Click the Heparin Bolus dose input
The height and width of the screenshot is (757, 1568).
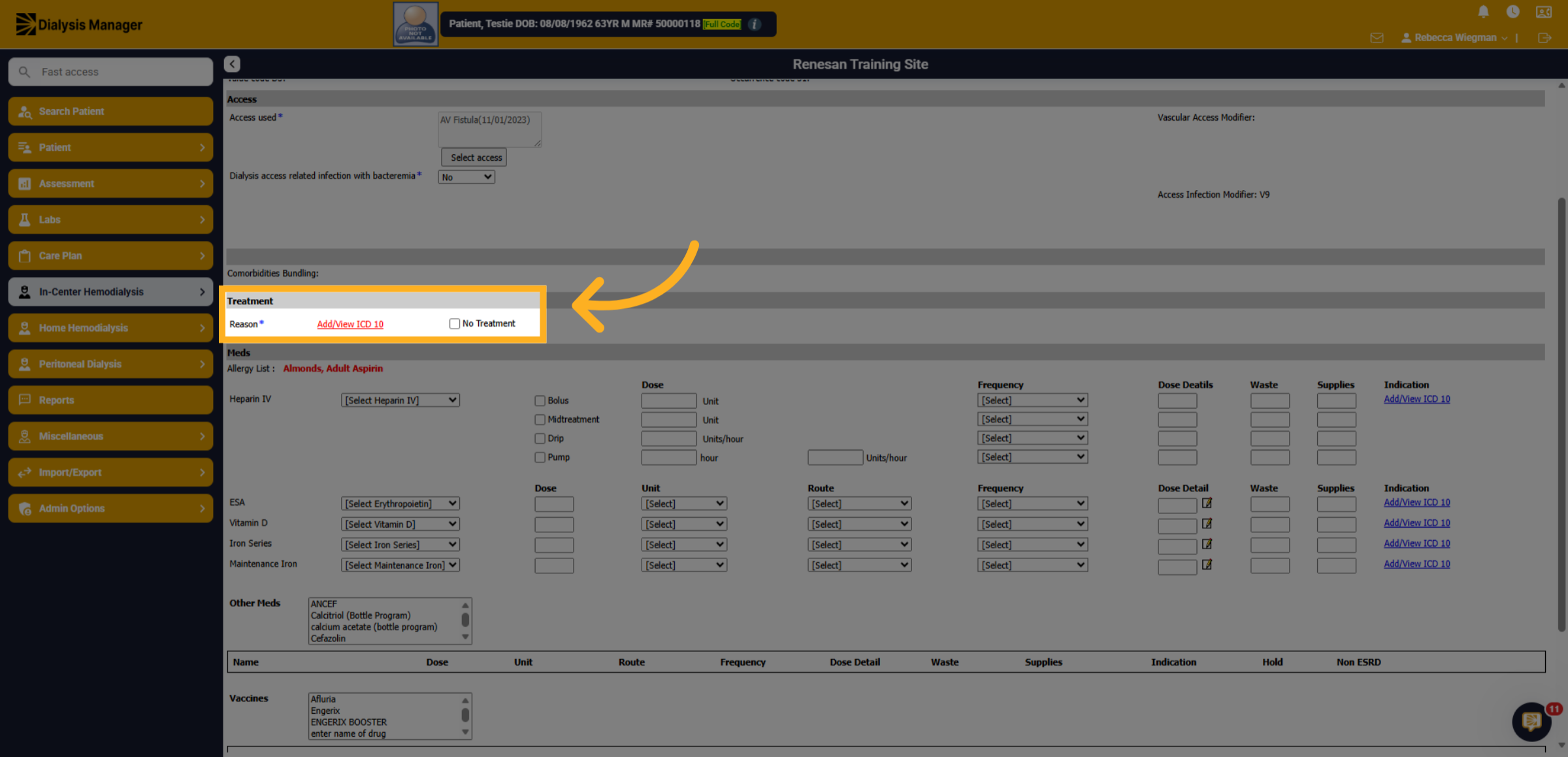(668, 401)
